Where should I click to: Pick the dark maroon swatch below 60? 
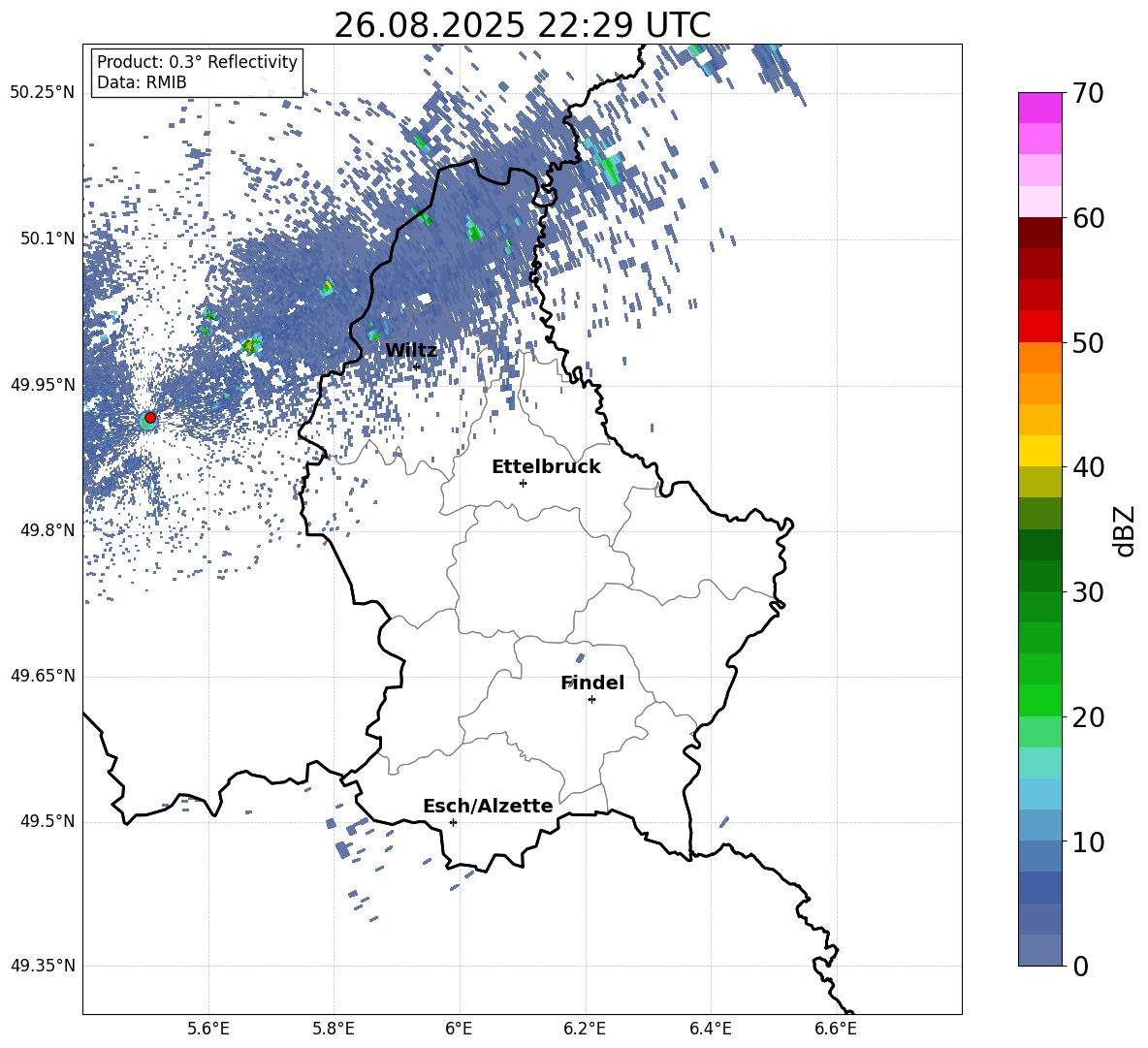click(x=1040, y=234)
